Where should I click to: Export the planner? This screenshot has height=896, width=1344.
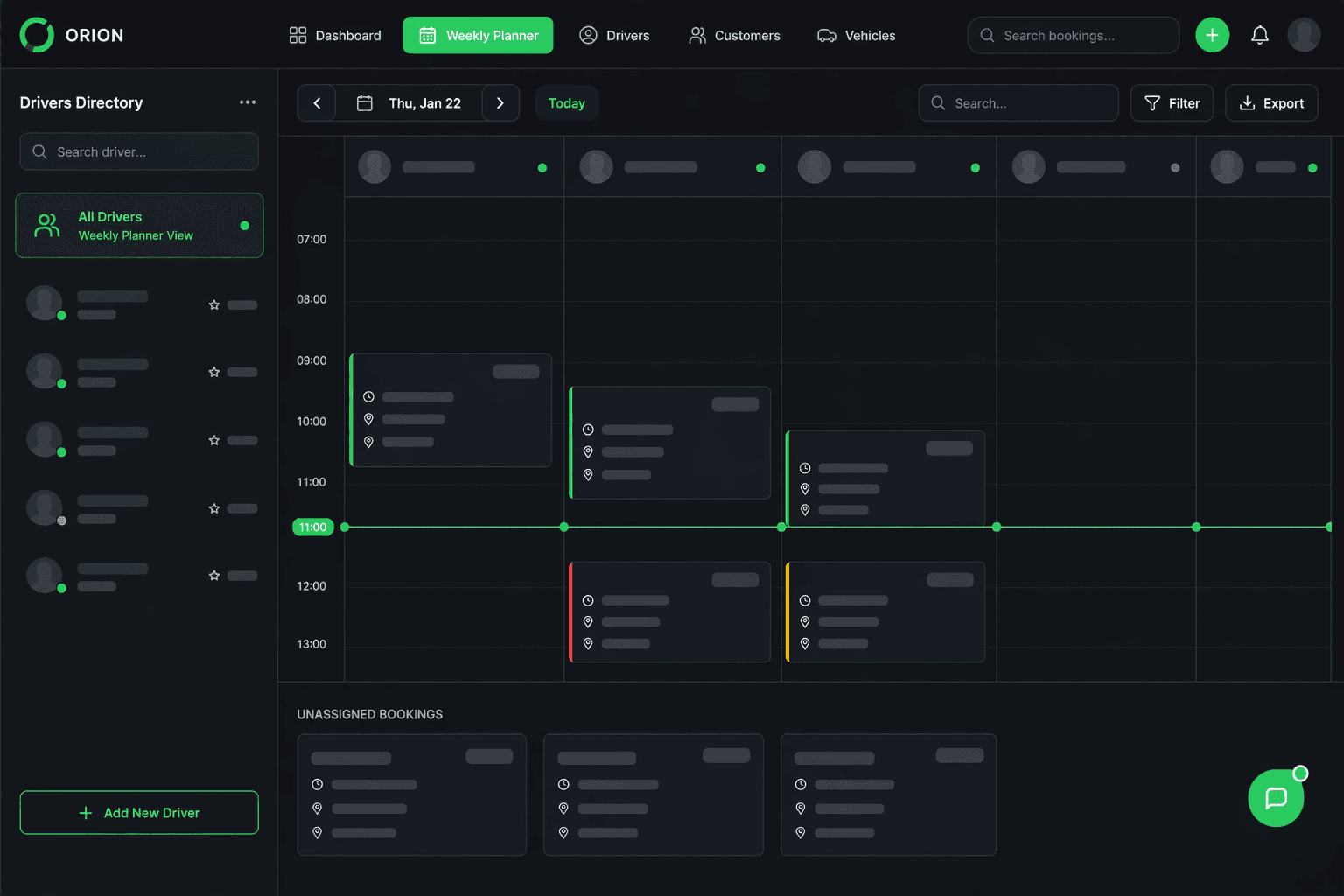(1272, 103)
